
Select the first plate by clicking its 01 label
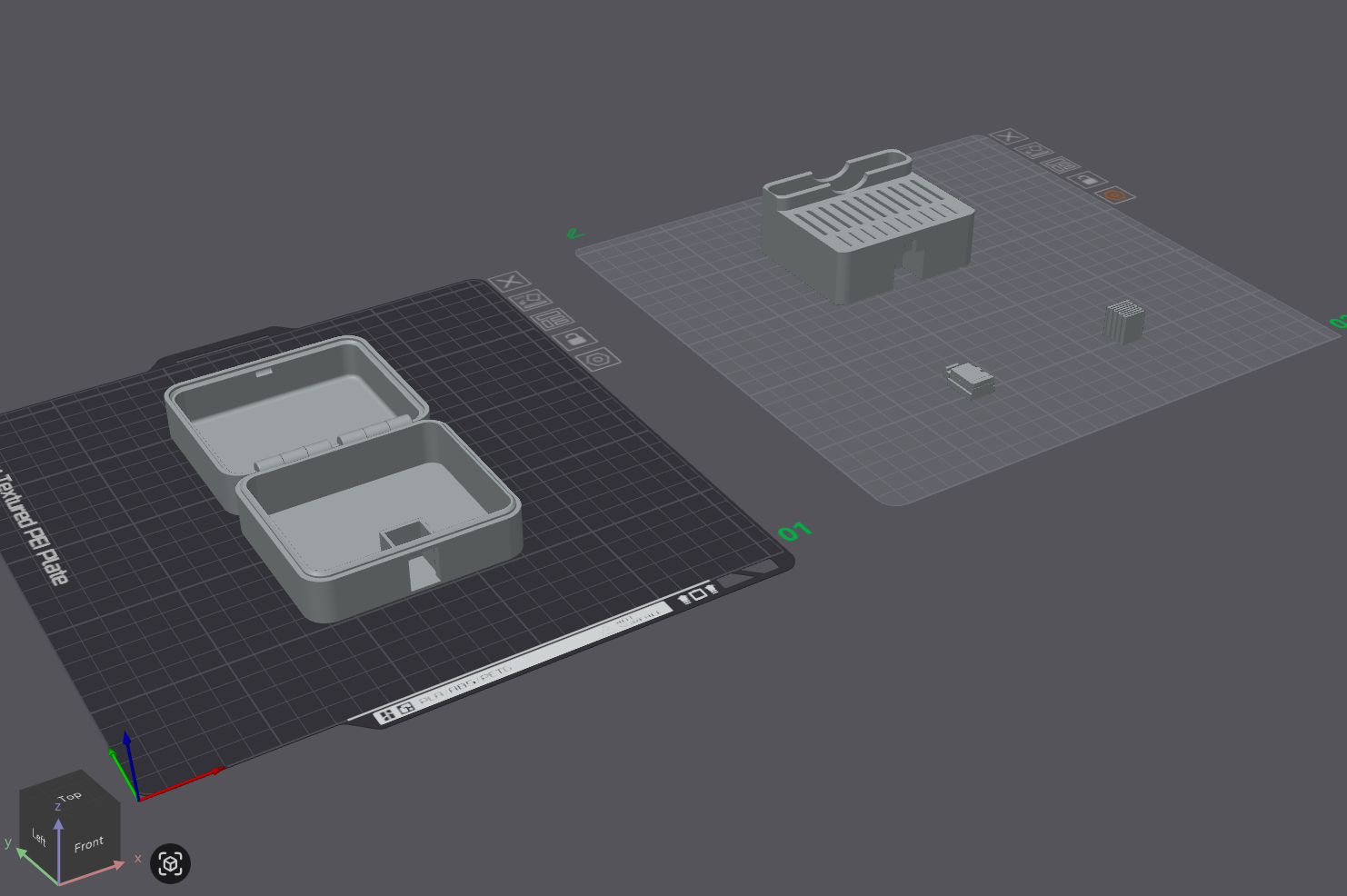tap(794, 532)
